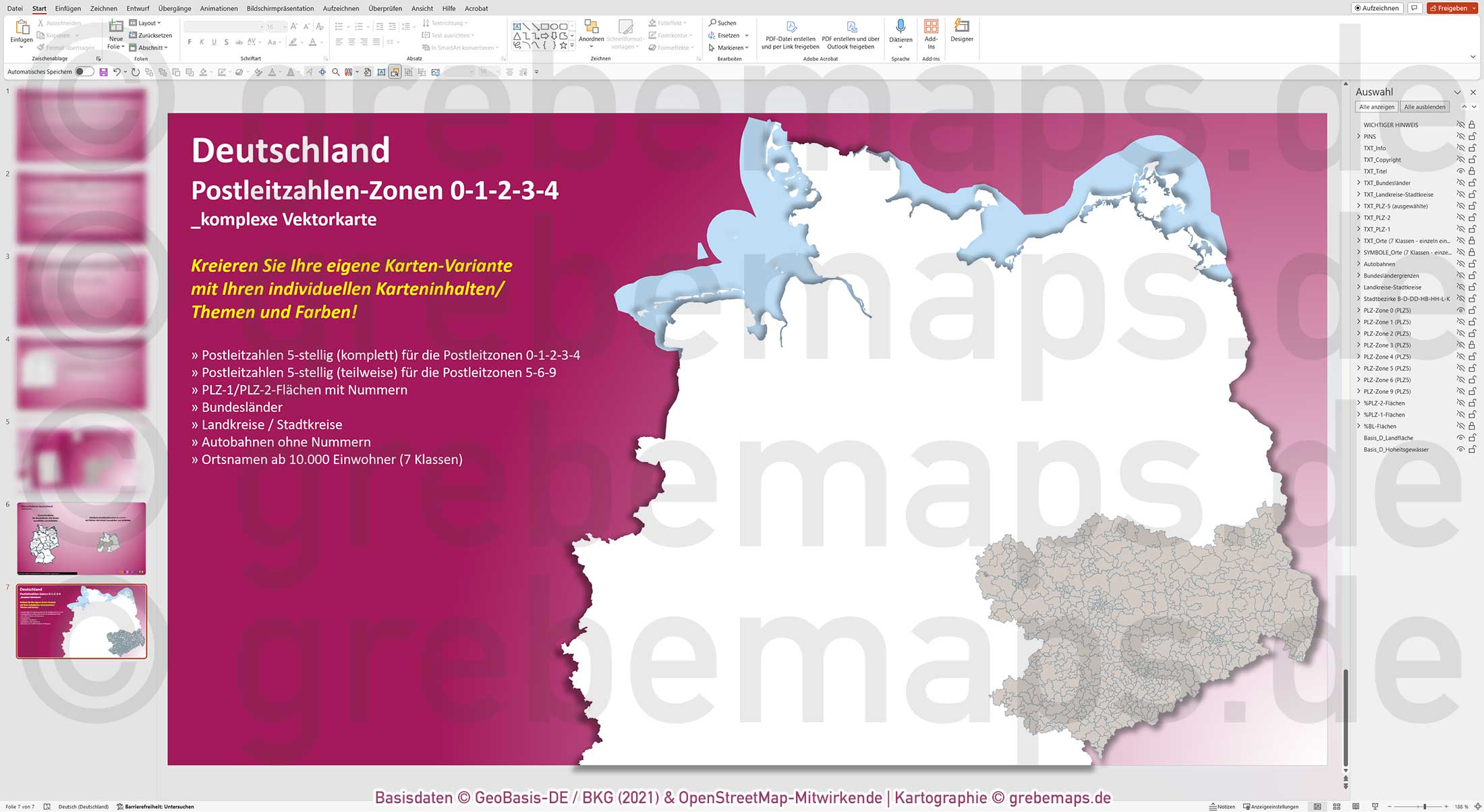Screen dimensions: 1484x812
Task: Click the Ersetzen icon in Bearbeiten group
Action: point(712,35)
